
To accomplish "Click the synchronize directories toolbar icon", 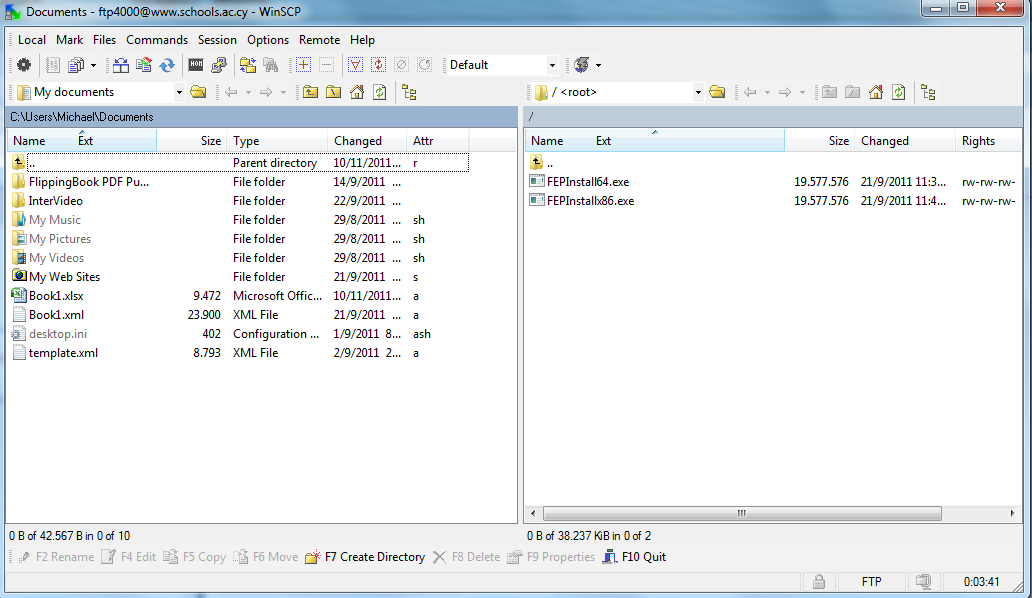I will click(x=144, y=64).
